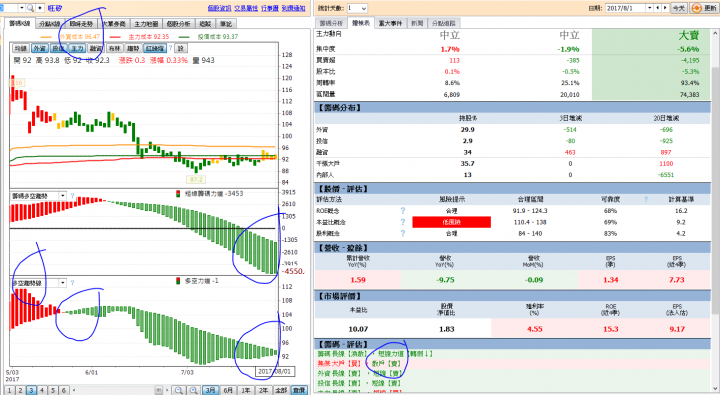Image resolution: width=720 pixels, height=395 pixels.
Task: Set chart range to 1年
Action: tap(246, 390)
